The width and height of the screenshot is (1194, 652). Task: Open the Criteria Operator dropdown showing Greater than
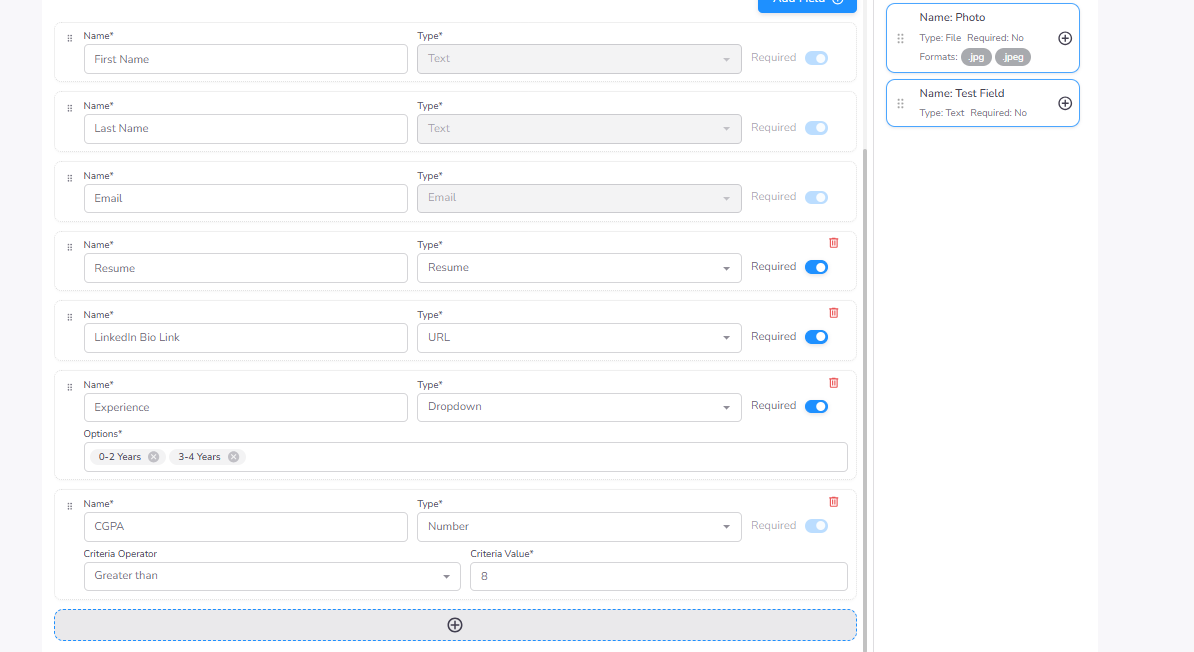pyautogui.click(x=271, y=576)
